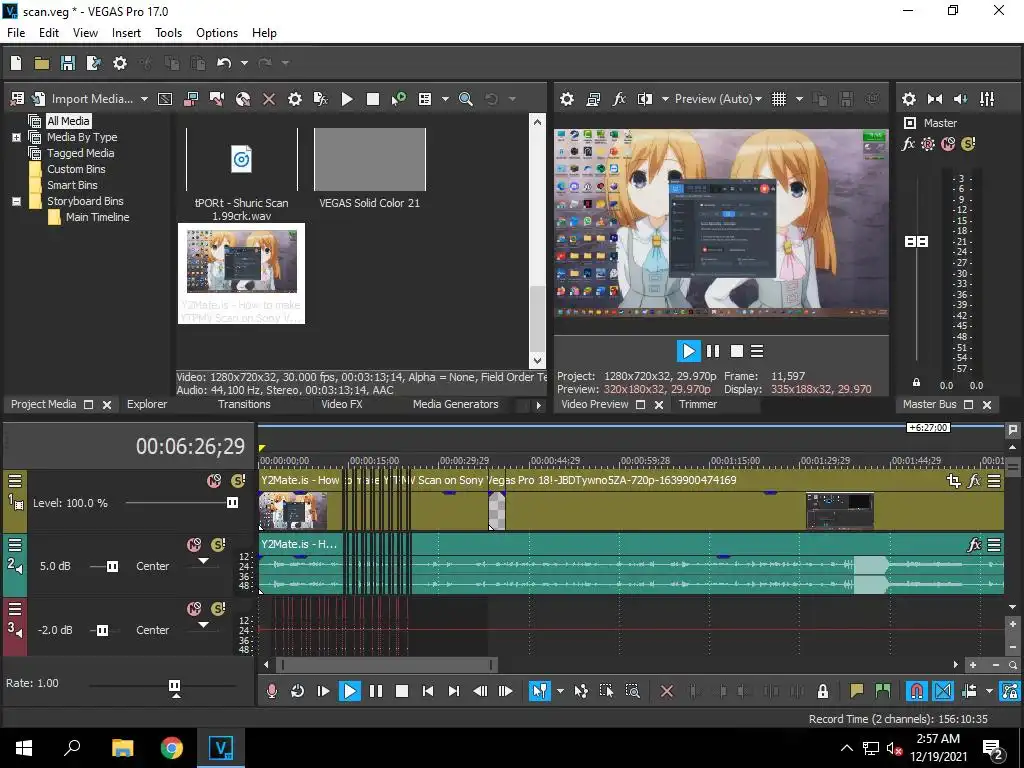Start media preview in Project Media toolbar
This screenshot has height=768, width=1024.
347,99
